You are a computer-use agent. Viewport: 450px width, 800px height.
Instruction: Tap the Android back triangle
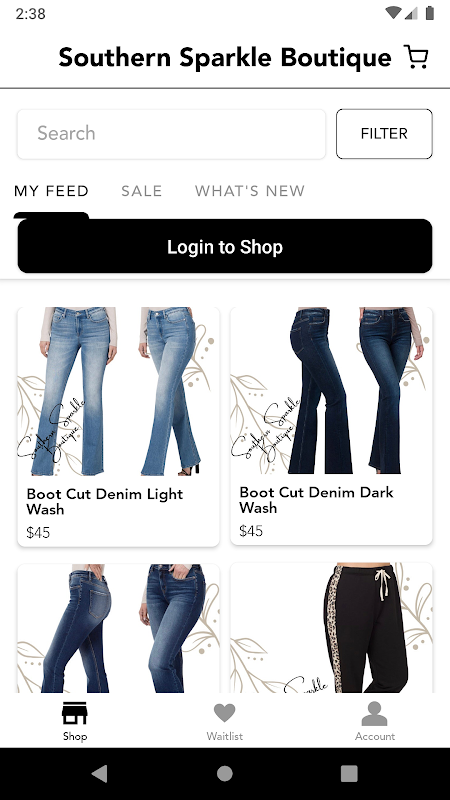(99, 773)
